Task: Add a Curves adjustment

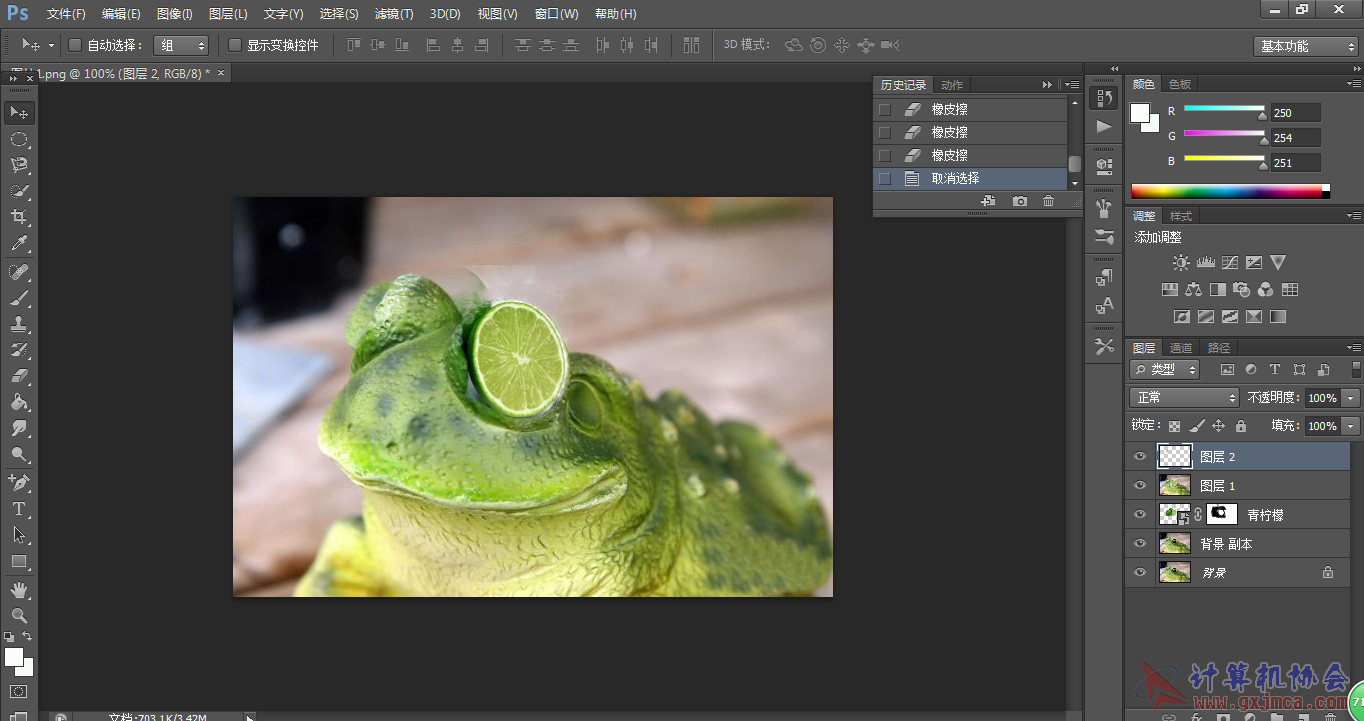Action: coord(1229,263)
